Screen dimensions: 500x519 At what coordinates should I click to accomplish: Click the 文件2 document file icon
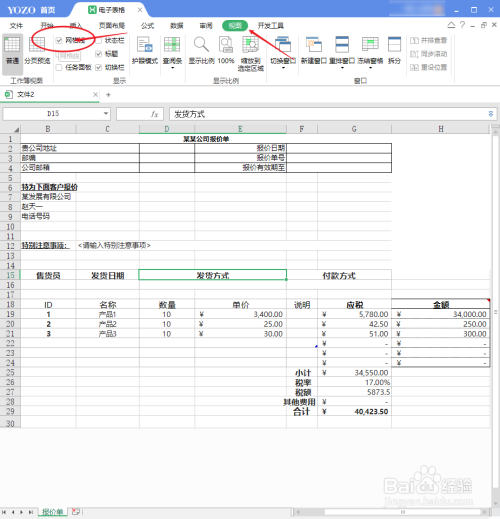pos(9,95)
